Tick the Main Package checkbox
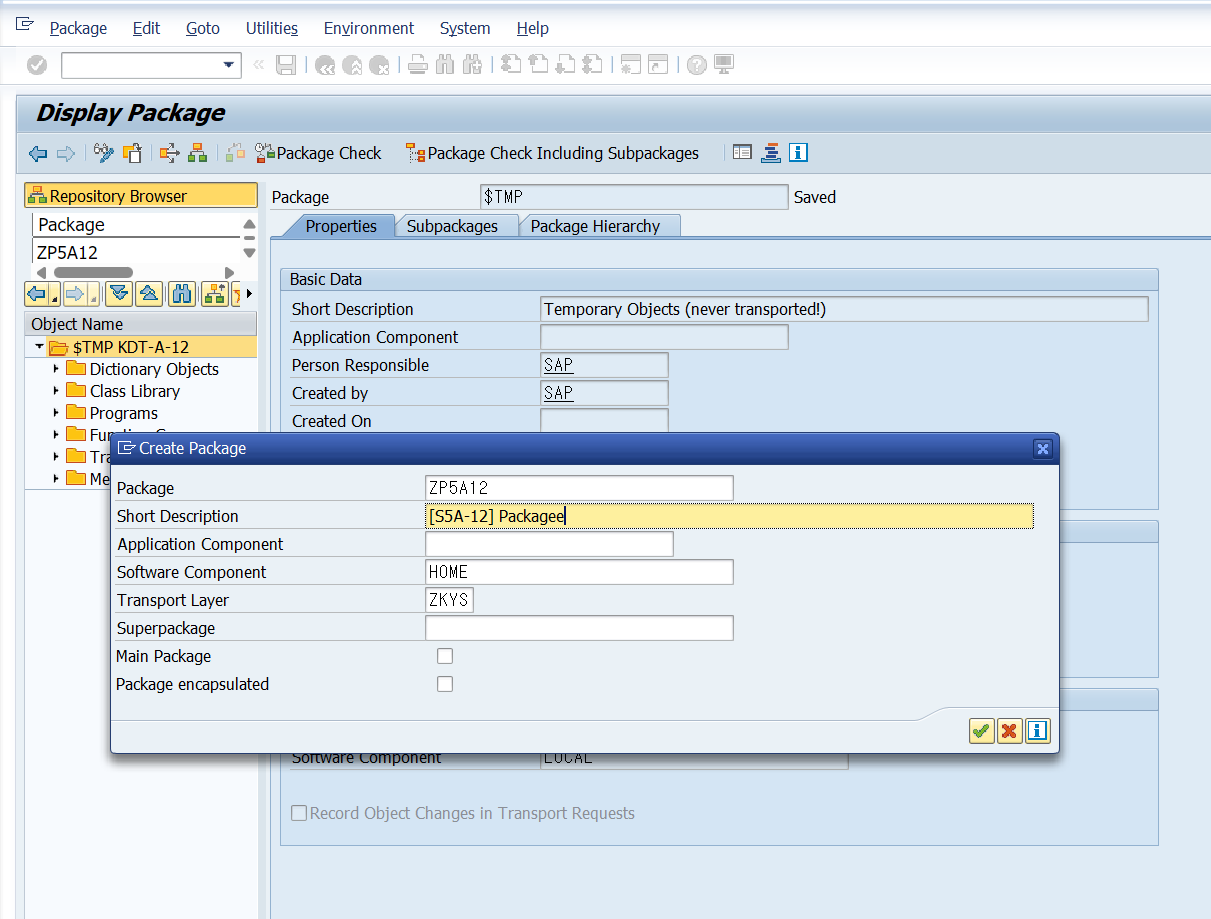The width and height of the screenshot is (1211, 919). point(445,656)
